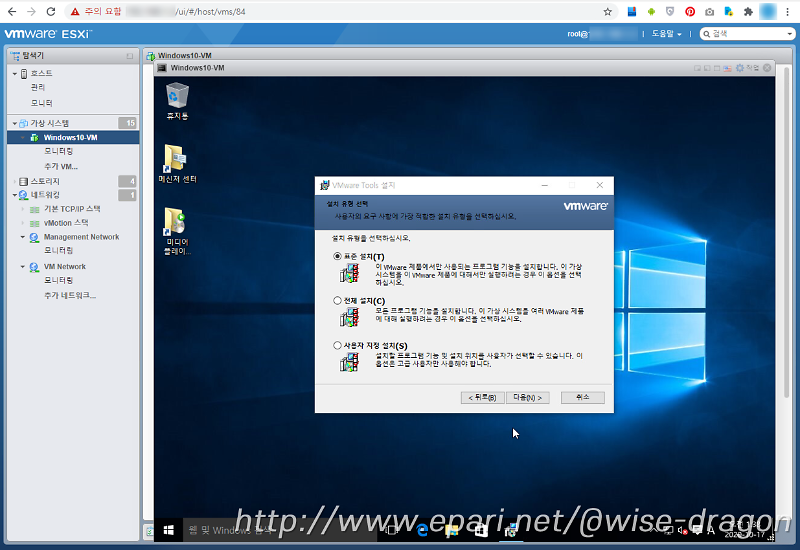This screenshot has height=550, width=800.
Task: Click < 뒤로(B) in the VMware Tools dialog
Action: tap(482, 397)
